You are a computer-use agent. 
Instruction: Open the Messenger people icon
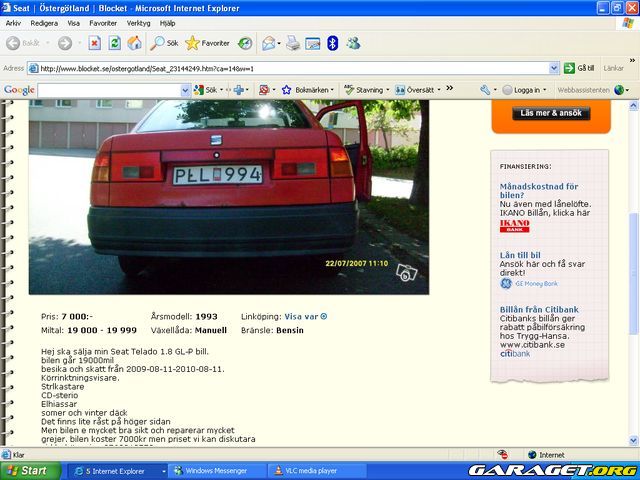click(353, 43)
